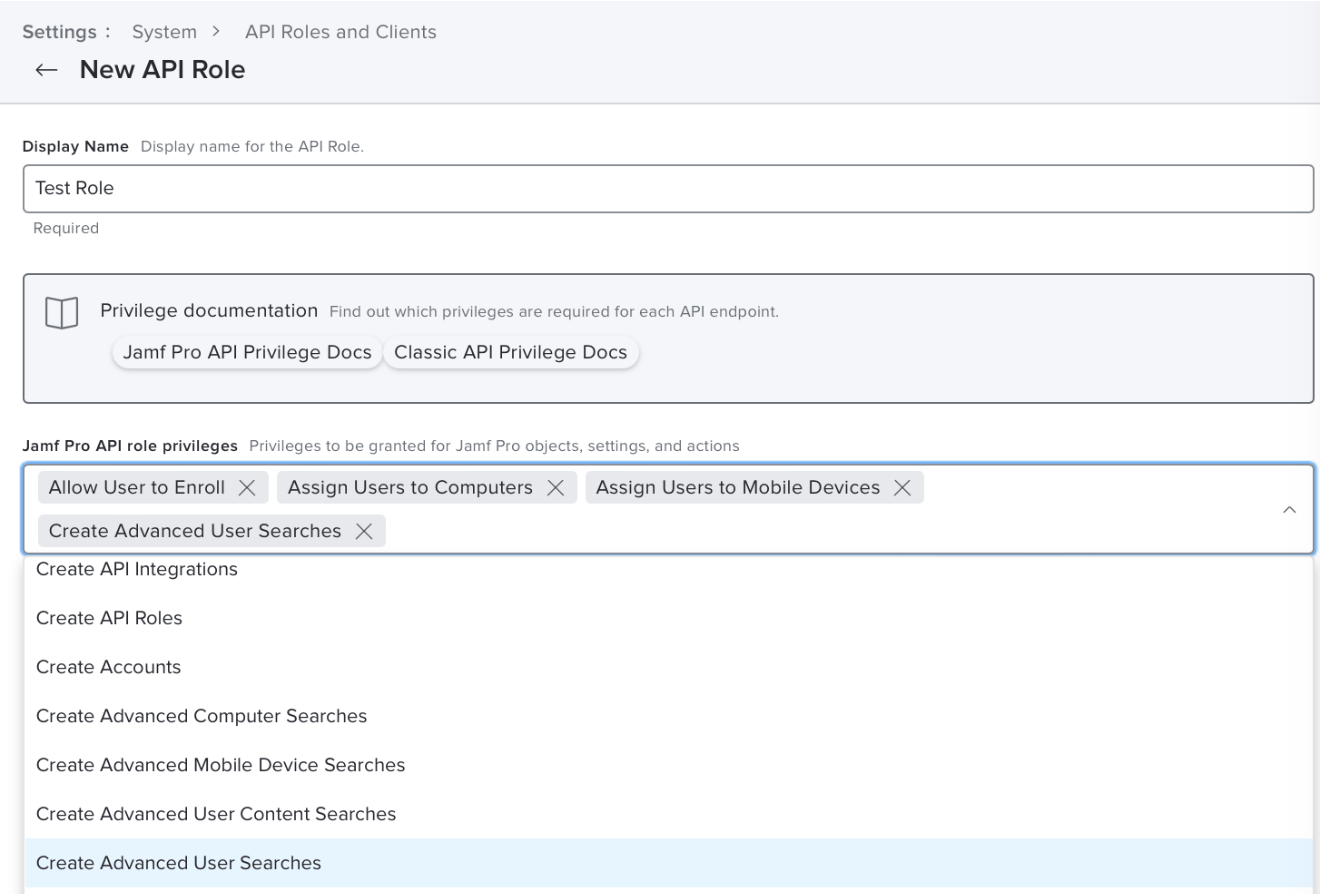Click the Display Name field label
1326x894 pixels.
coord(76,147)
